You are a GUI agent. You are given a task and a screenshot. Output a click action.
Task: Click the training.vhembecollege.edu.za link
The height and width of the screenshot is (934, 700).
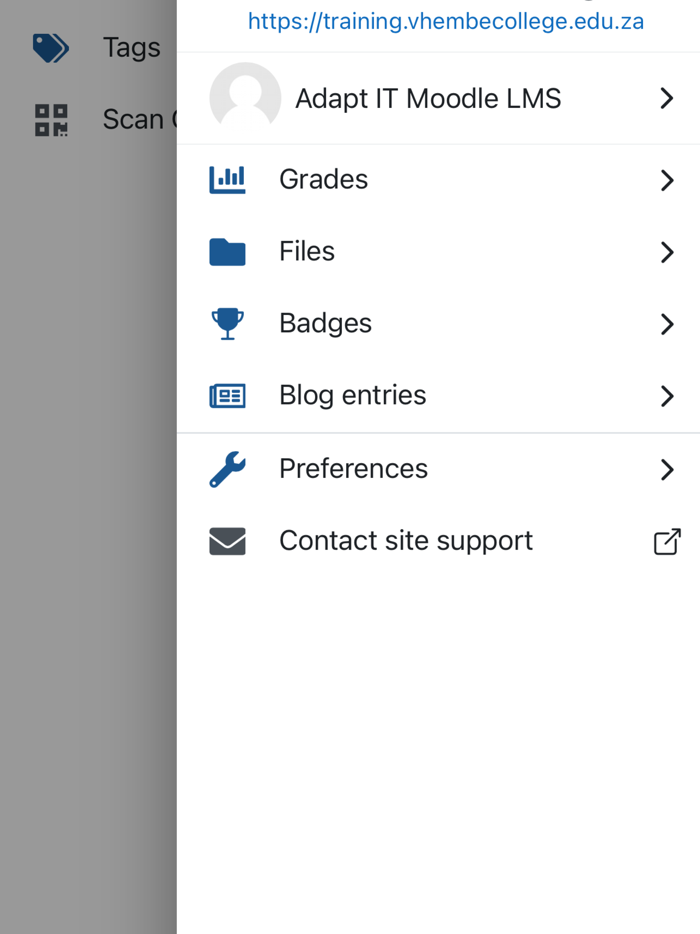click(x=446, y=20)
